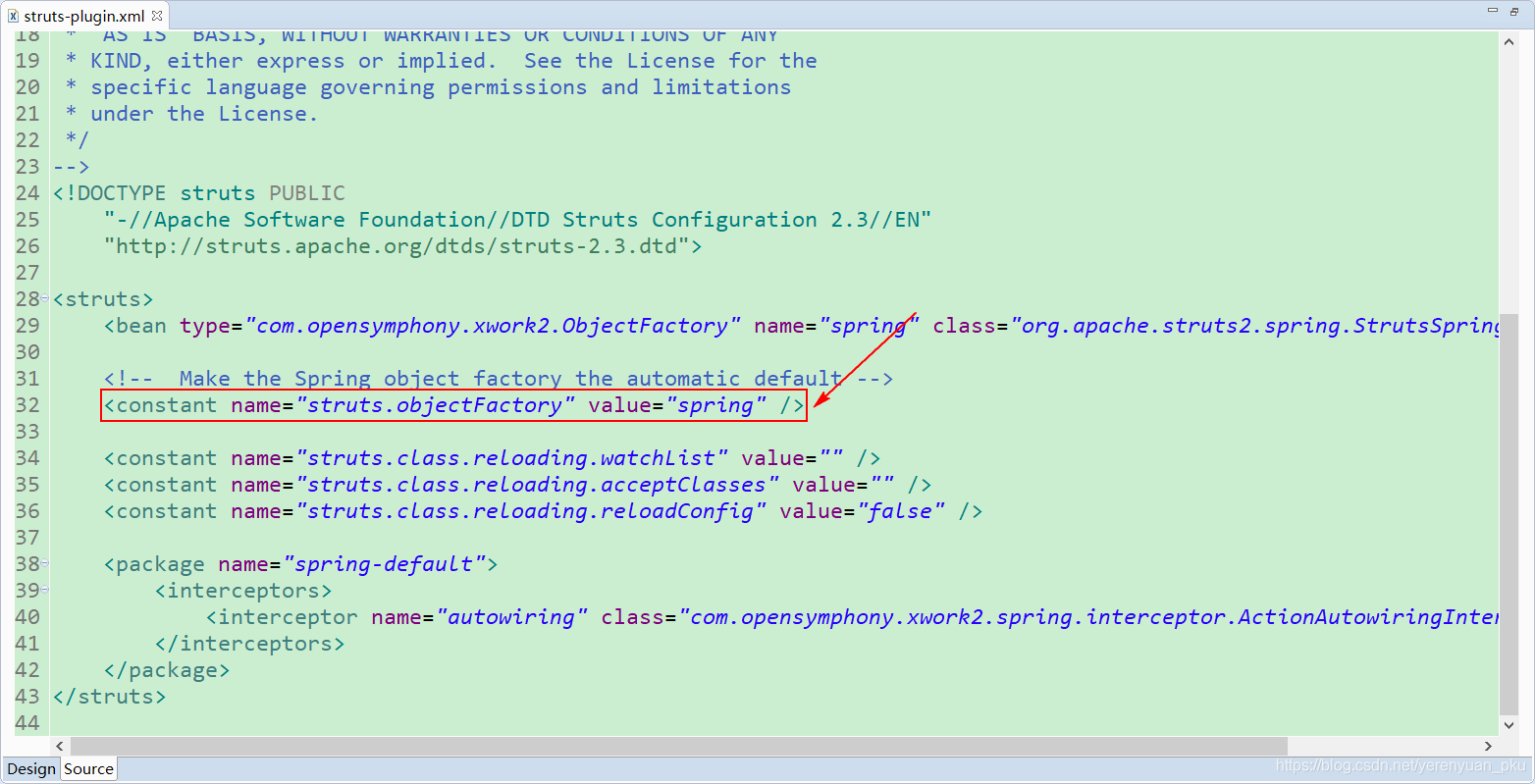Click the closing </struts> tag

110,697
